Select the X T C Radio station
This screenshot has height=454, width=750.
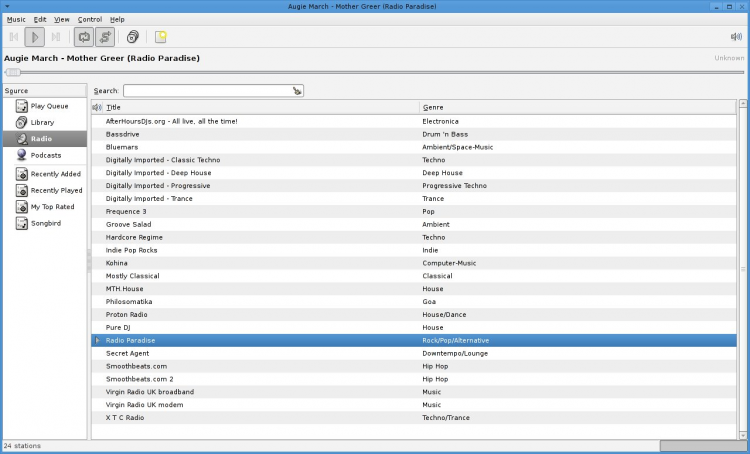(125, 418)
